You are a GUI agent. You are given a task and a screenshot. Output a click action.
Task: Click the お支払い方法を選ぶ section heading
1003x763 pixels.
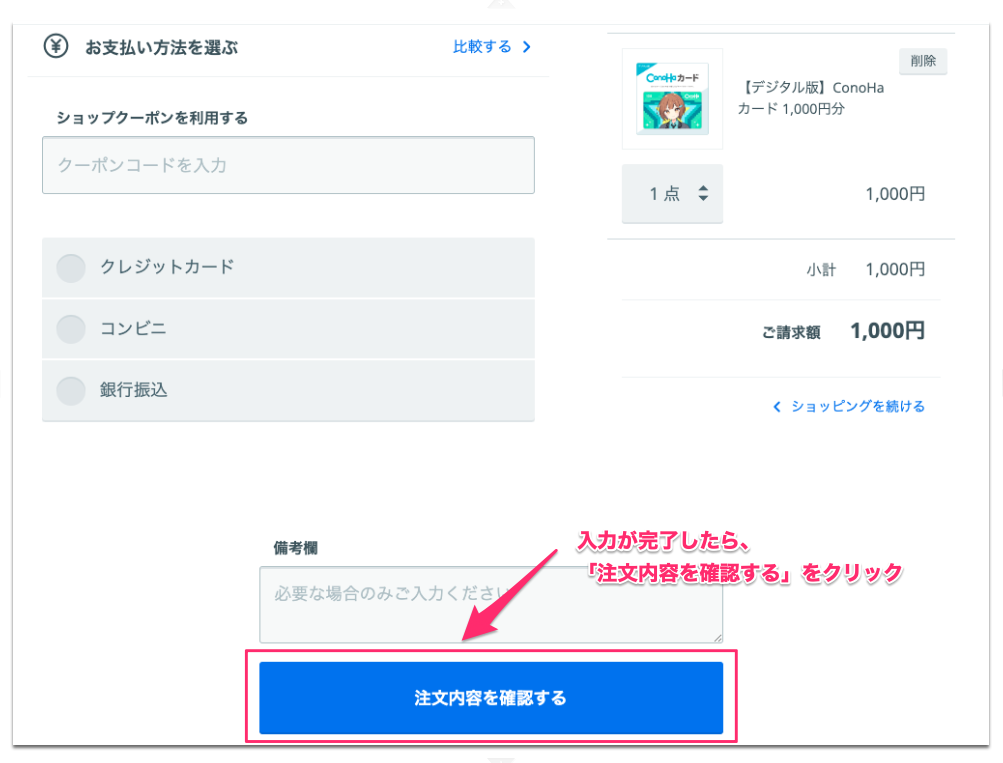coord(161,47)
